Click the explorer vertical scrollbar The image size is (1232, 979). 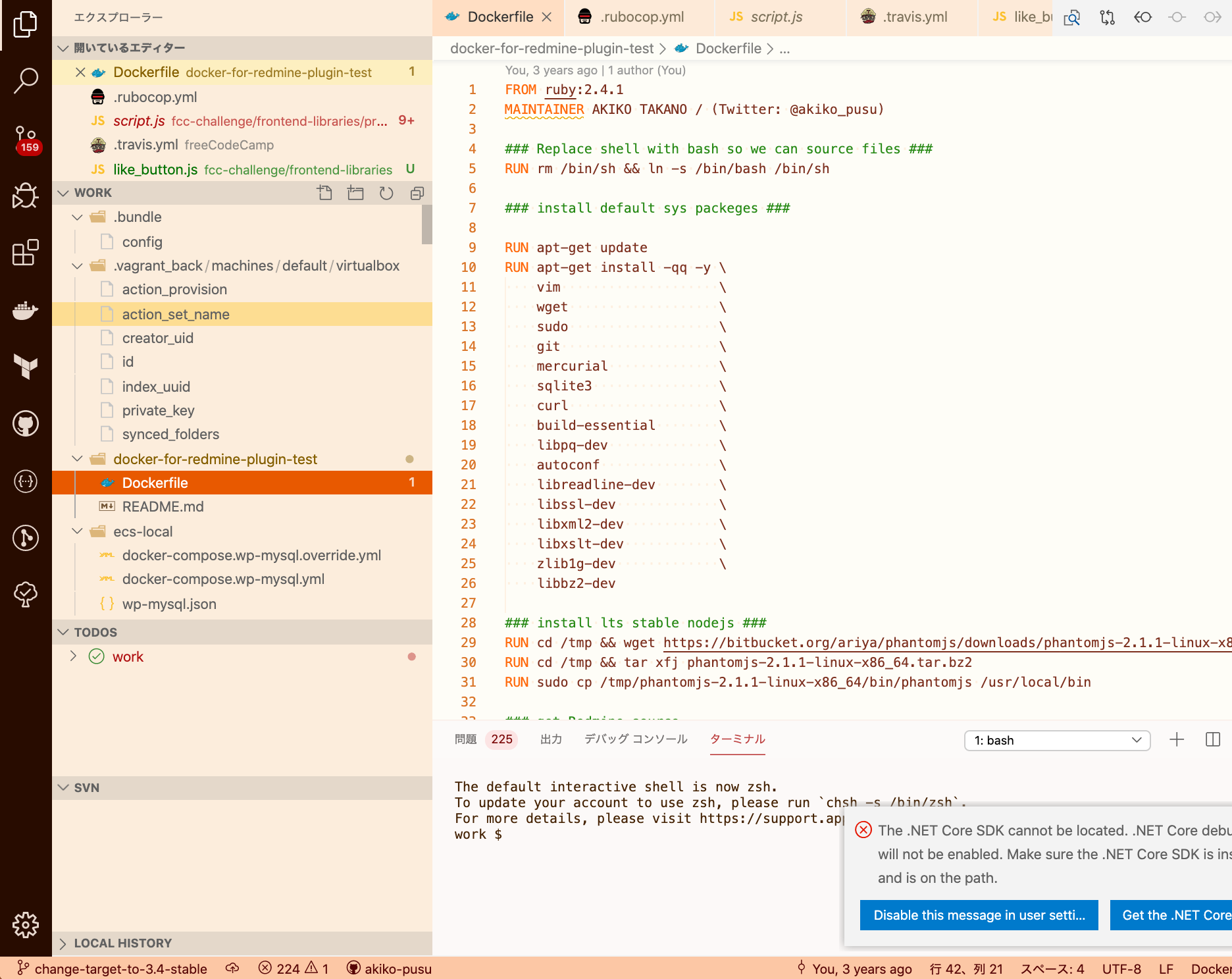426,225
